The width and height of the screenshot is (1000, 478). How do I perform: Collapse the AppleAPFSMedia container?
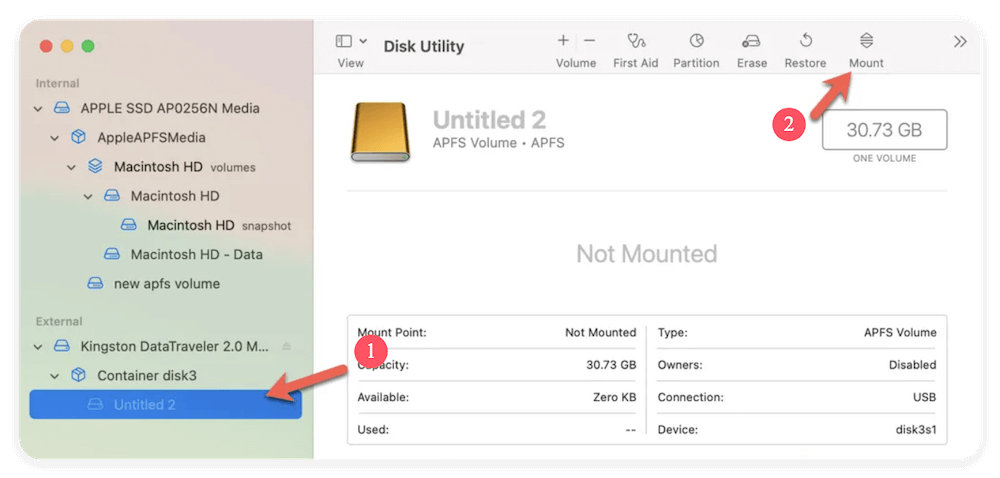click(x=55, y=138)
